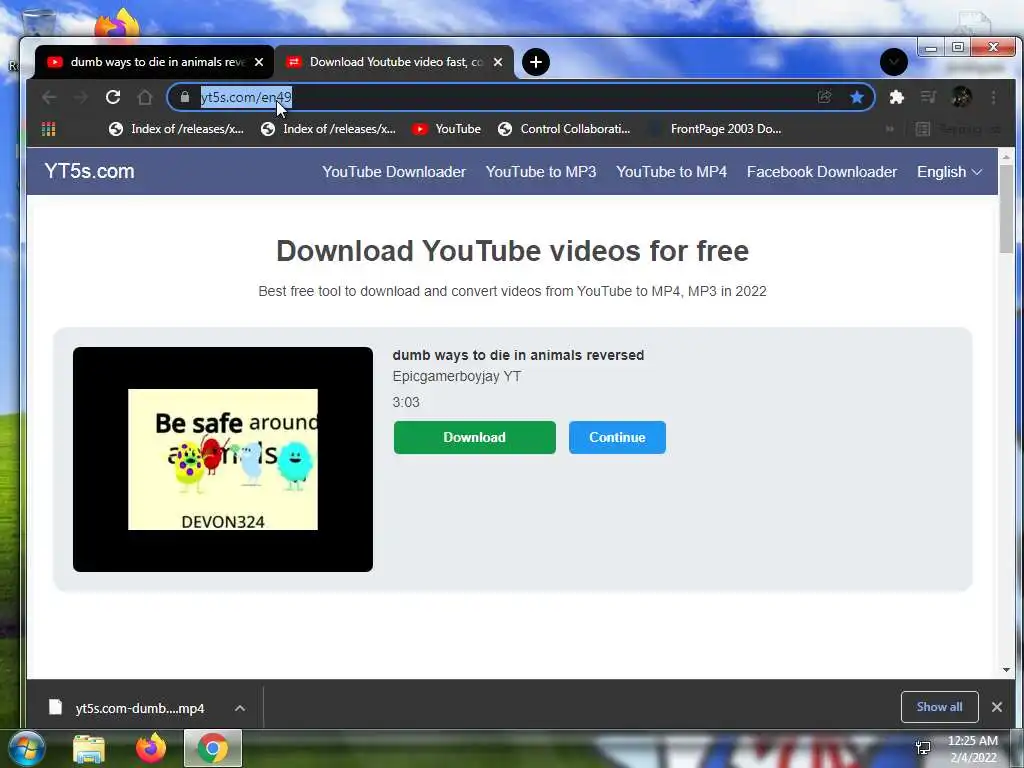The width and height of the screenshot is (1024, 768).
Task: Click the channel name 'Epicgamerboyjay YT'
Action: pyautogui.click(x=456, y=376)
